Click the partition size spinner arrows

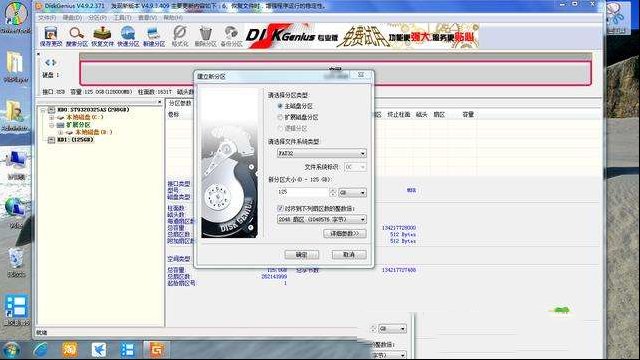tap(333, 192)
